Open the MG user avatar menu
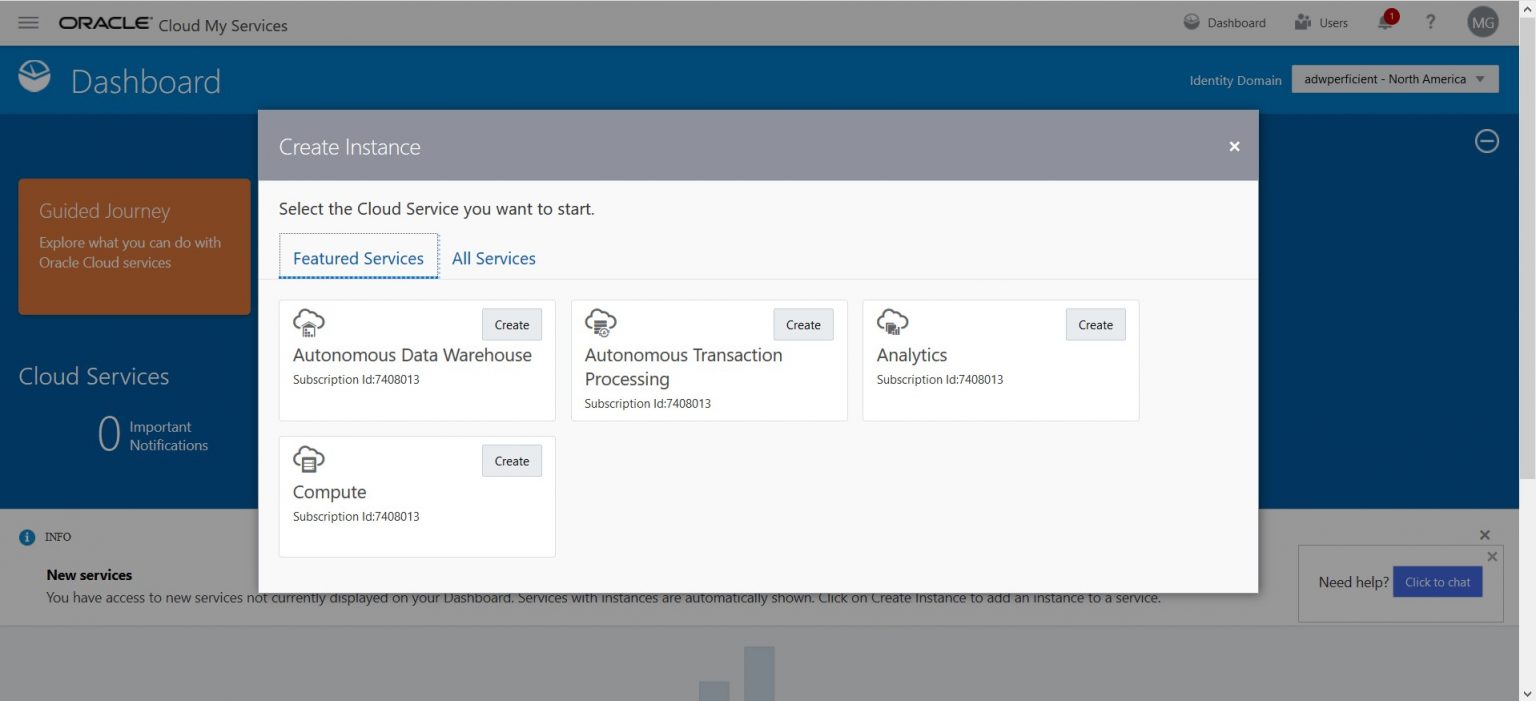The image size is (1536, 701). click(1482, 22)
